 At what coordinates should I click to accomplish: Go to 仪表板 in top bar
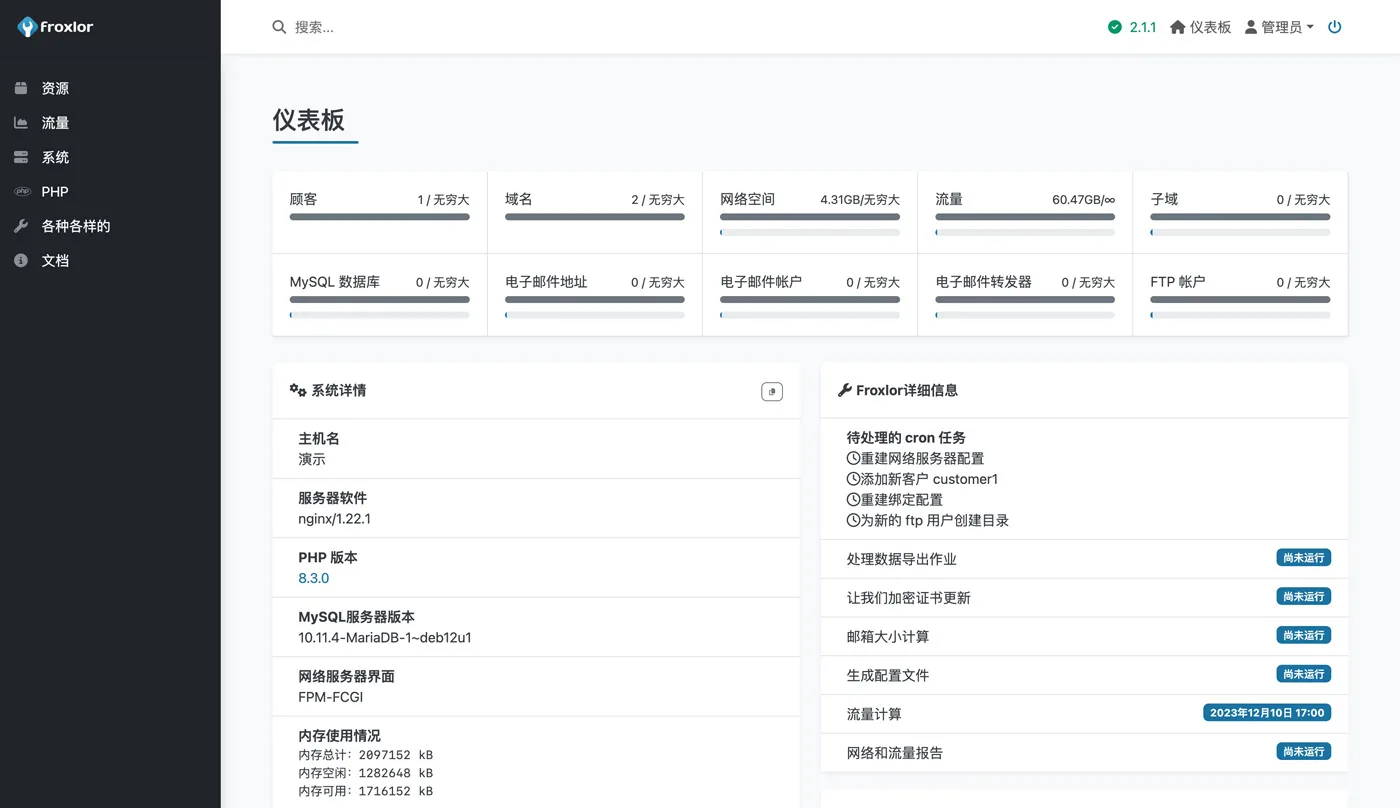pos(1201,27)
